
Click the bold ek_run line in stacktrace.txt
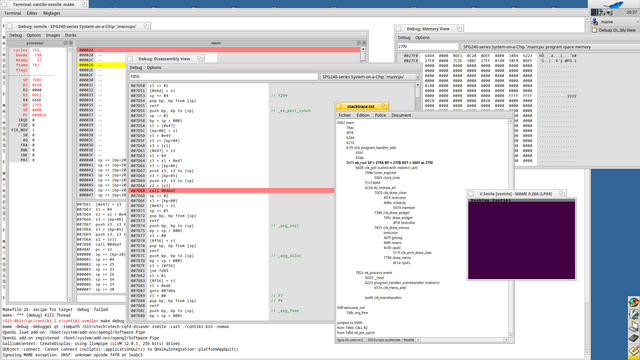tap(389, 162)
